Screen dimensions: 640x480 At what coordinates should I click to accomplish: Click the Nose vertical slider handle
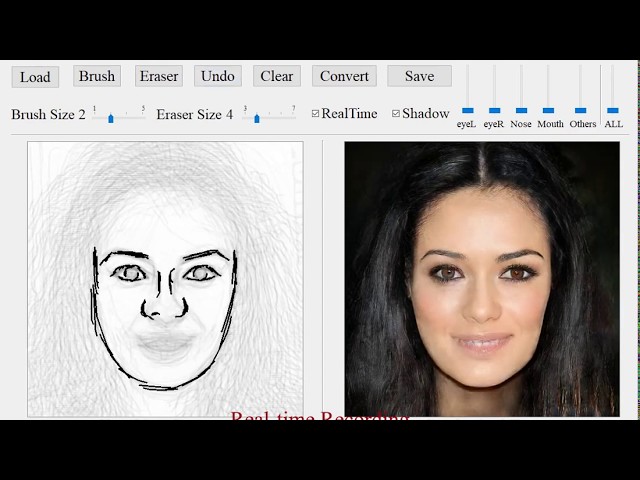point(521,111)
